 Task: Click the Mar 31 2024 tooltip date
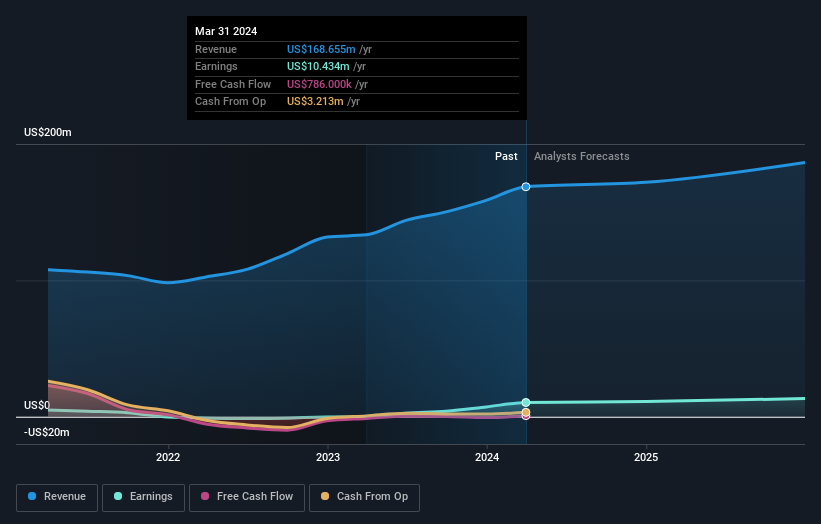[x=226, y=31]
